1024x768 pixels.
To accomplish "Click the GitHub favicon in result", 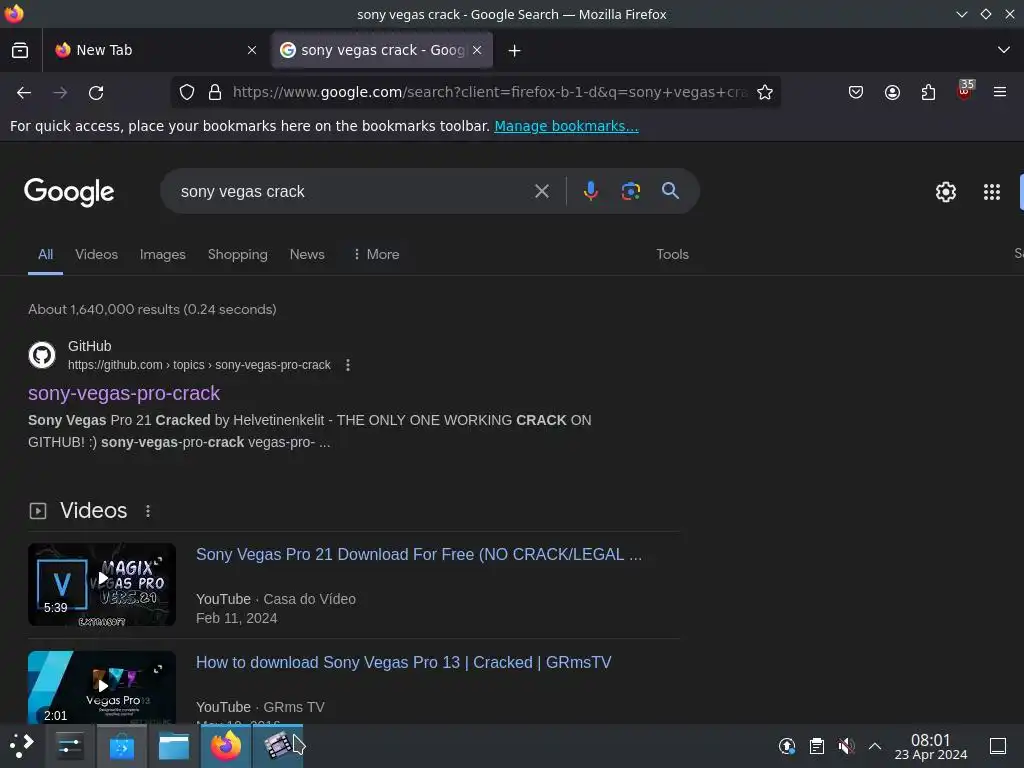I will (x=42, y=355).
